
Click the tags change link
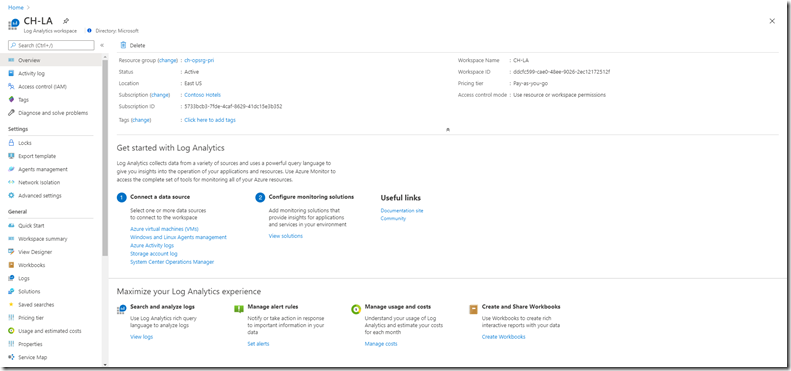point(141,120)
